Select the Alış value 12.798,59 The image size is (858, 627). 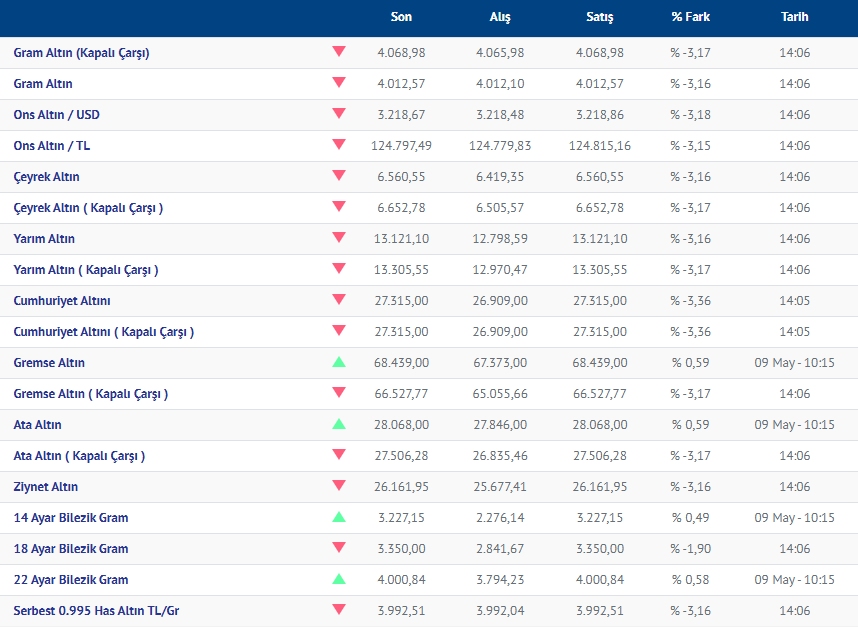coord(500,239)
